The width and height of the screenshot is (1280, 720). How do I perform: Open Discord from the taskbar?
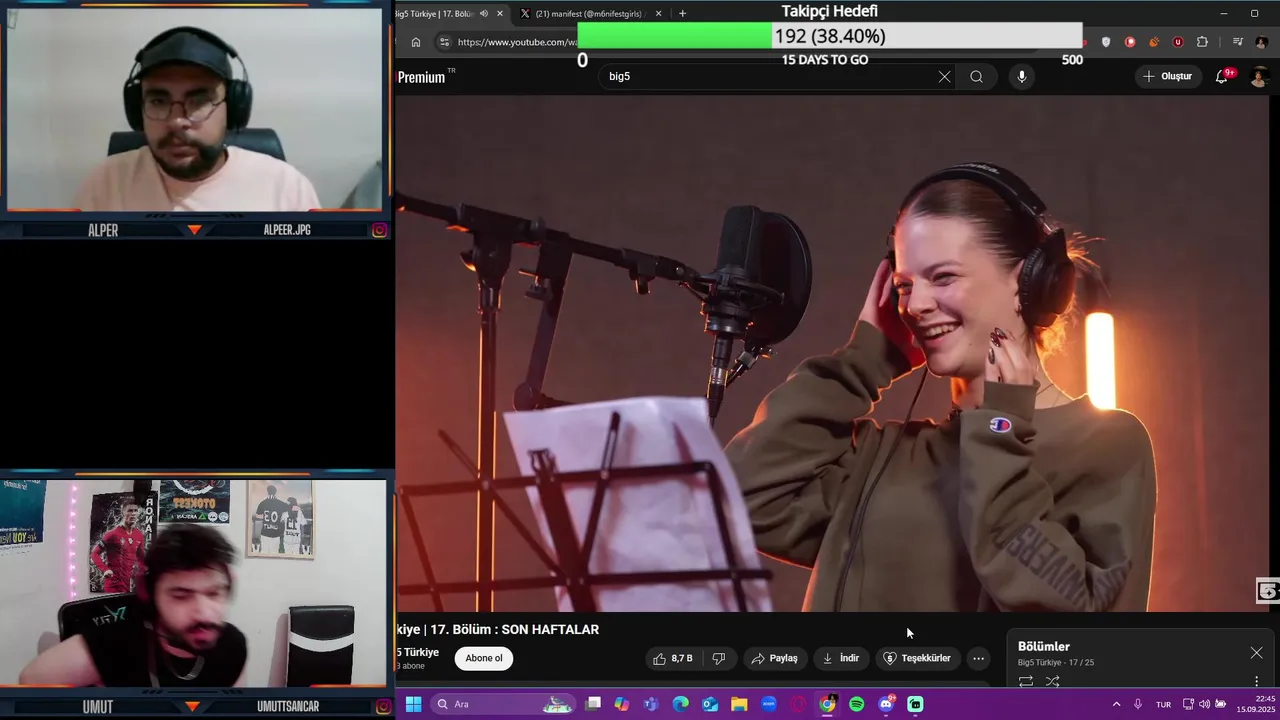click(x=886, y=704)
